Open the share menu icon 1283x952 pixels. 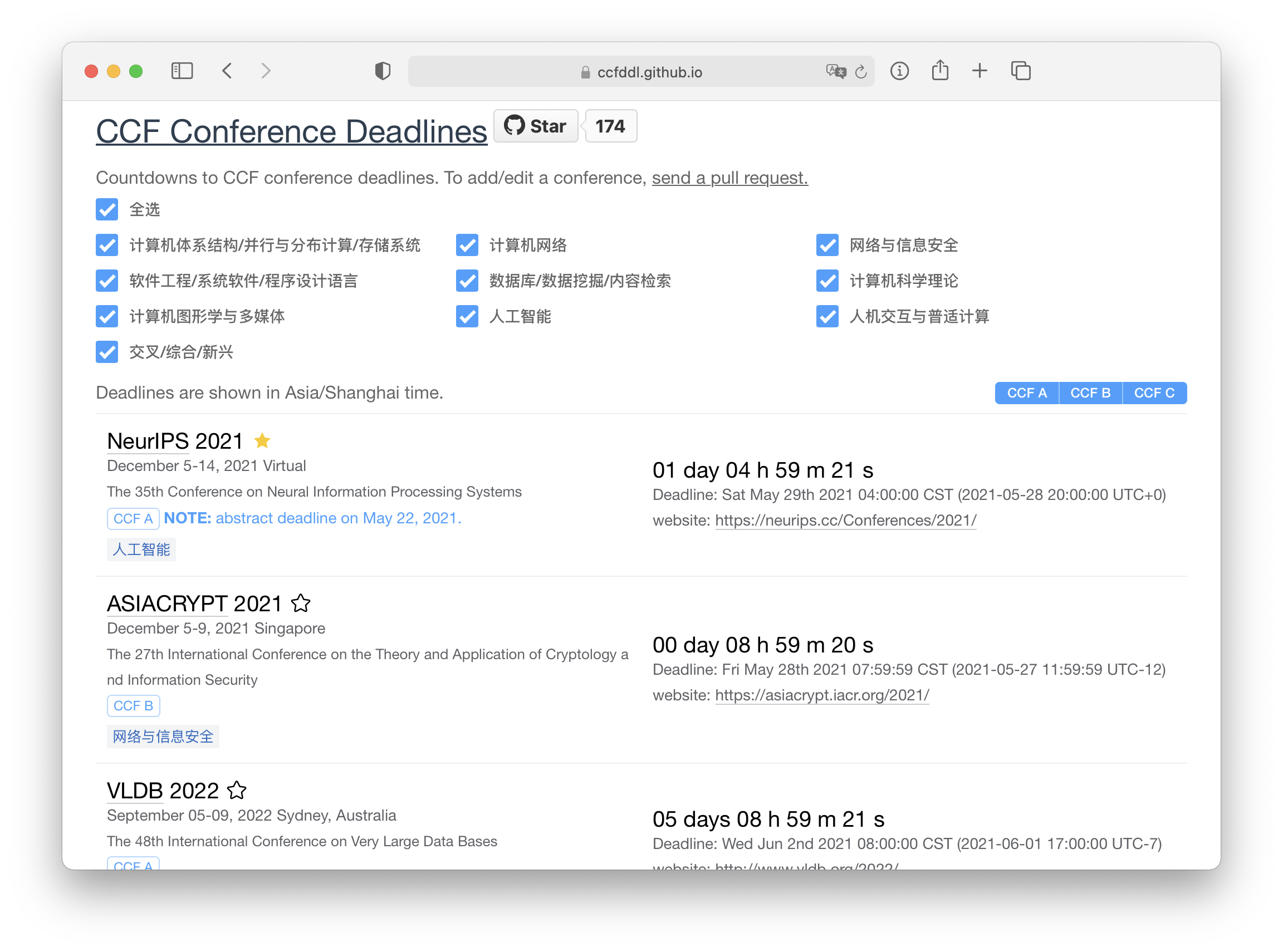point(939,70)
